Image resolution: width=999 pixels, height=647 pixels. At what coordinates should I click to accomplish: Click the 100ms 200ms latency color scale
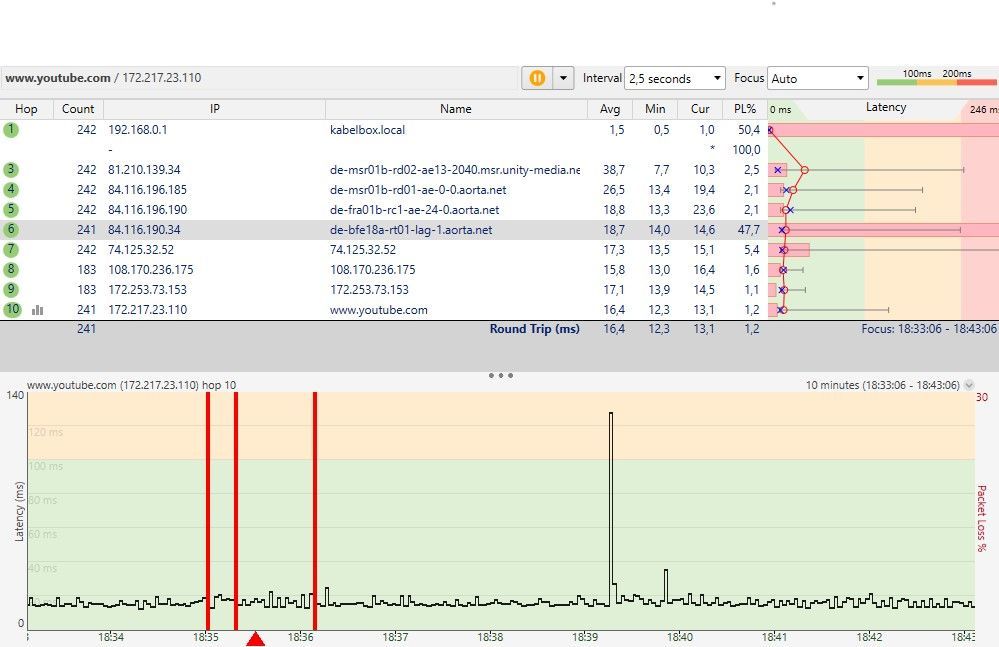(x=937, y=77)
